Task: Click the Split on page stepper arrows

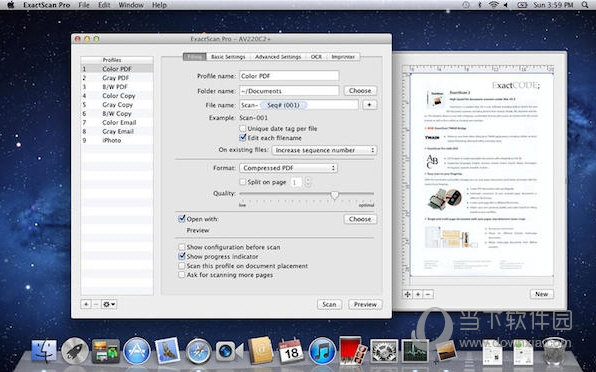Action: (x=308, y=182)
